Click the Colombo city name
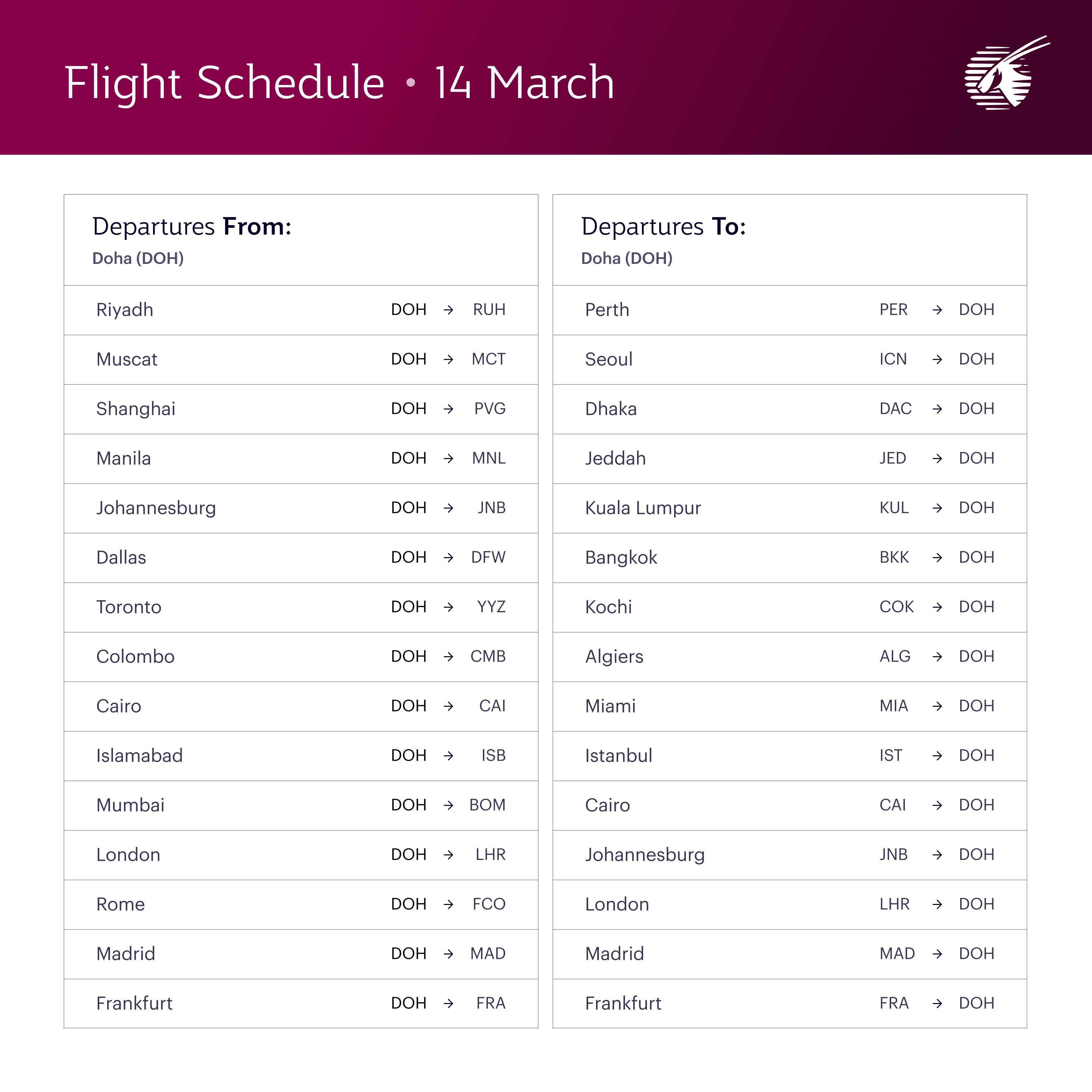 pyautogui.click(x=135, y=657)
